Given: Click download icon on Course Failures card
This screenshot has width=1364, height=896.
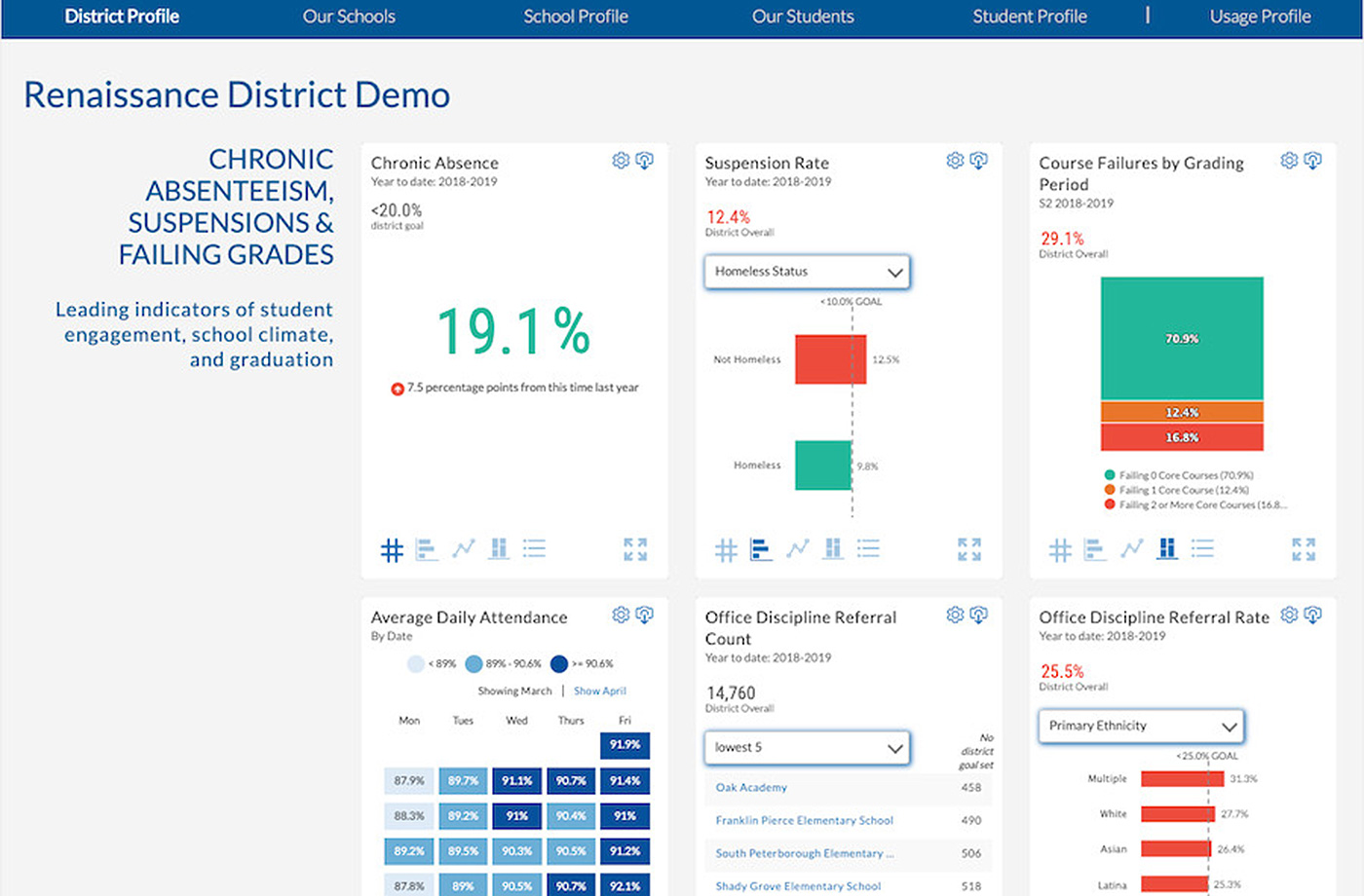Looking at the screenshot, I should tap(1312, 161).
